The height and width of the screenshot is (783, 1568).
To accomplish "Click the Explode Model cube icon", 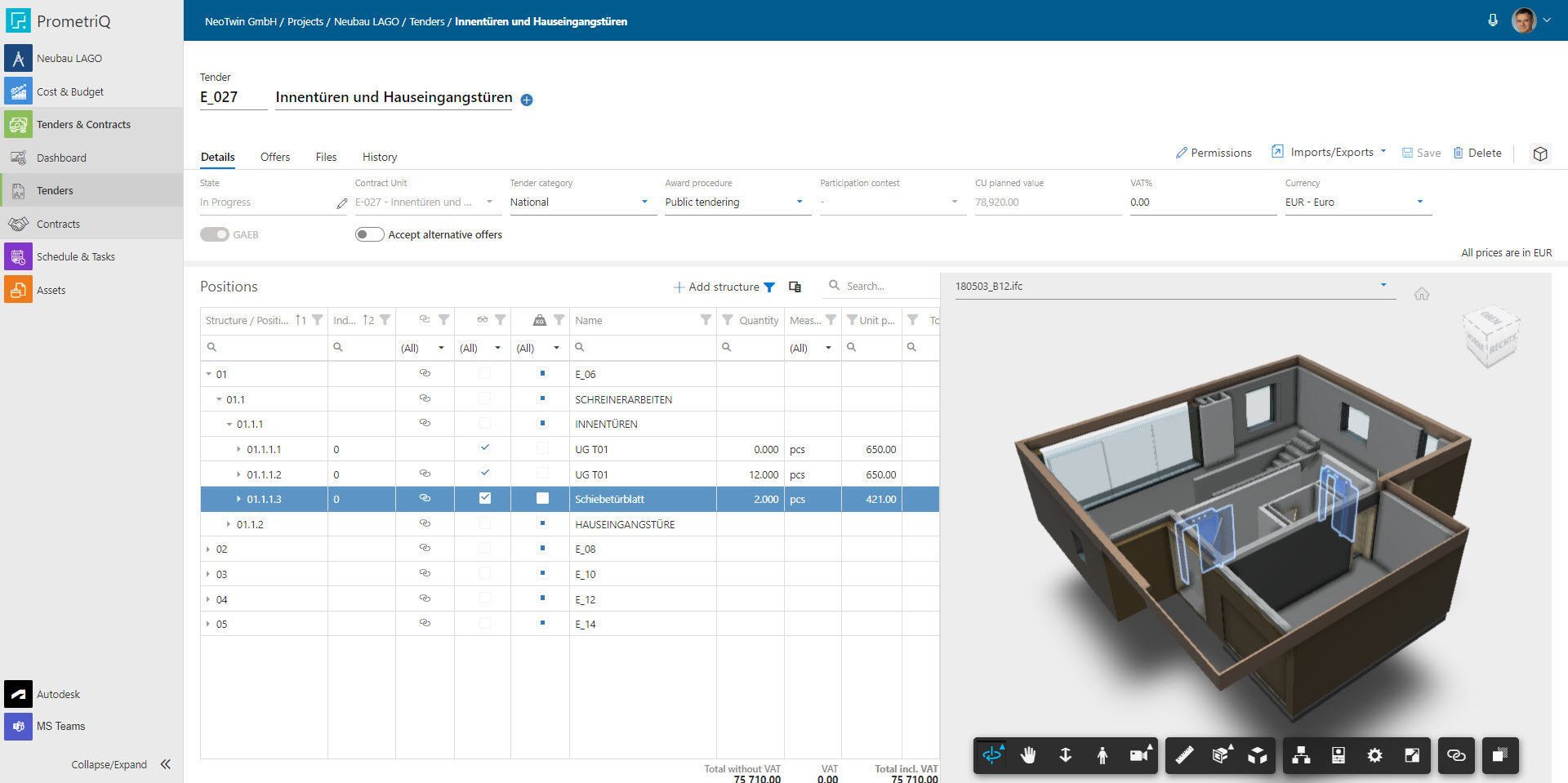I will [x=1257, y=755].
